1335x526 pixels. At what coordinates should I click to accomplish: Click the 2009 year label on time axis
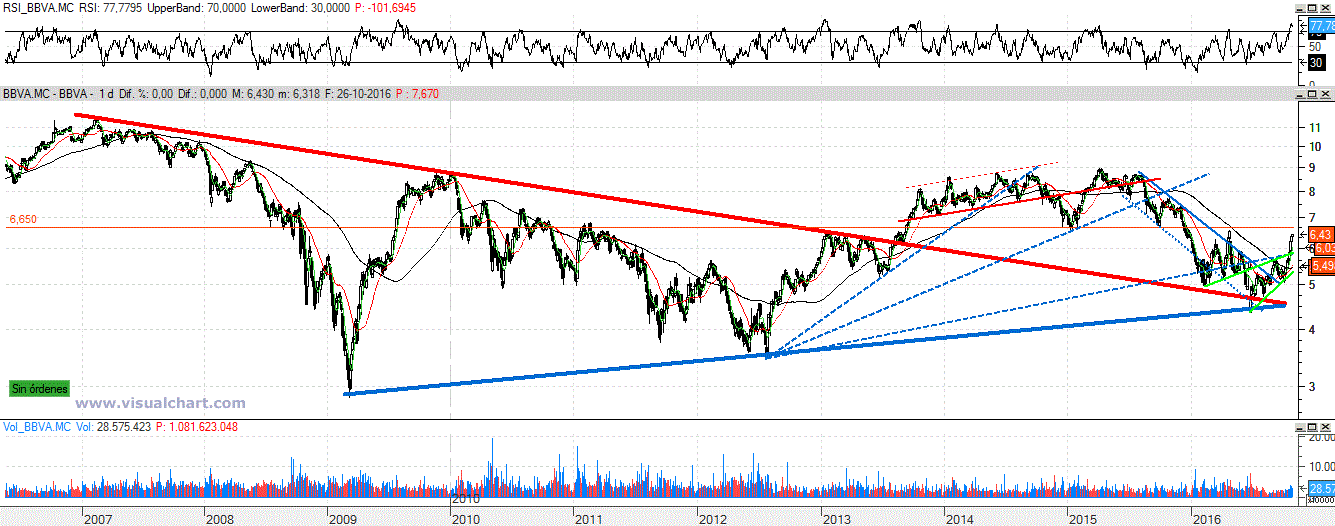click(x=342, y=519)
